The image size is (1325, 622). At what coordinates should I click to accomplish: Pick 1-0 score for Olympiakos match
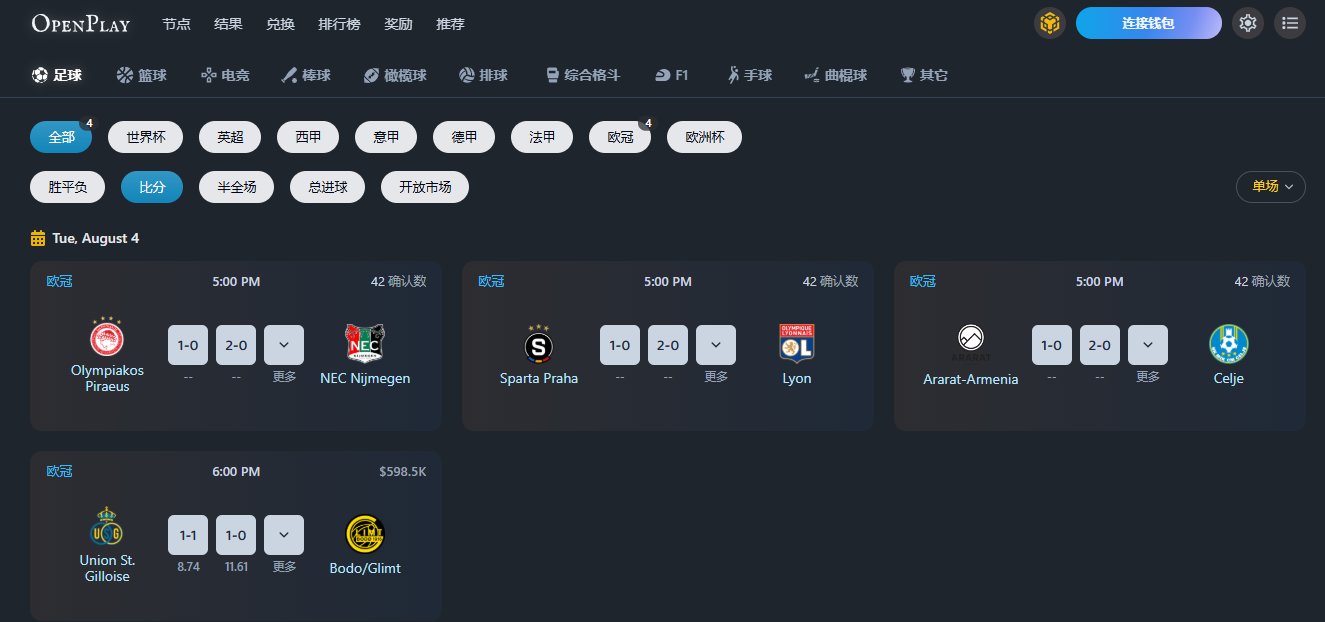coord(188,345)
